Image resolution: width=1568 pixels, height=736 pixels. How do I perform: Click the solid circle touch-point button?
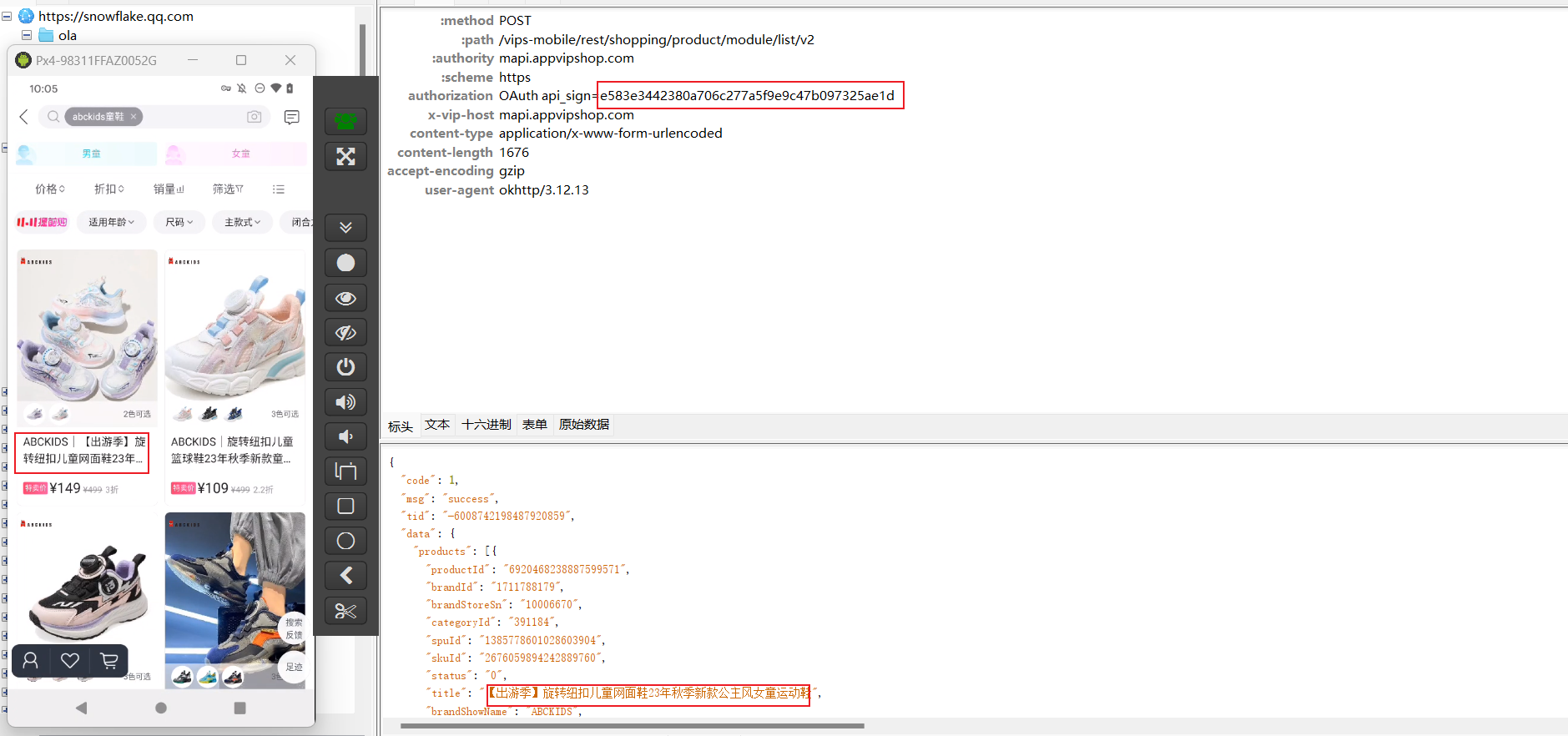345,263
